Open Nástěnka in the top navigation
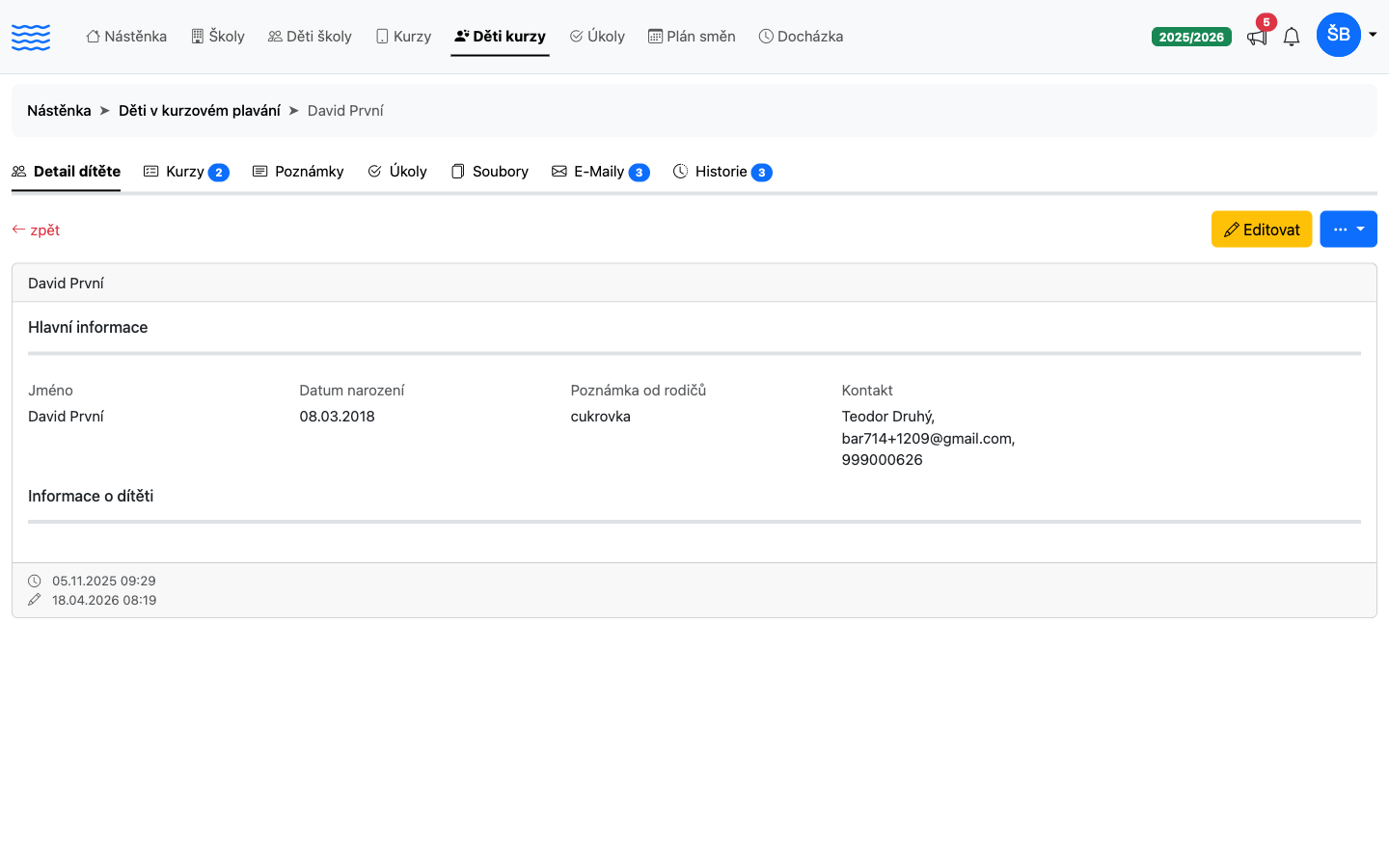1389x868 pixels. [126, 37]
